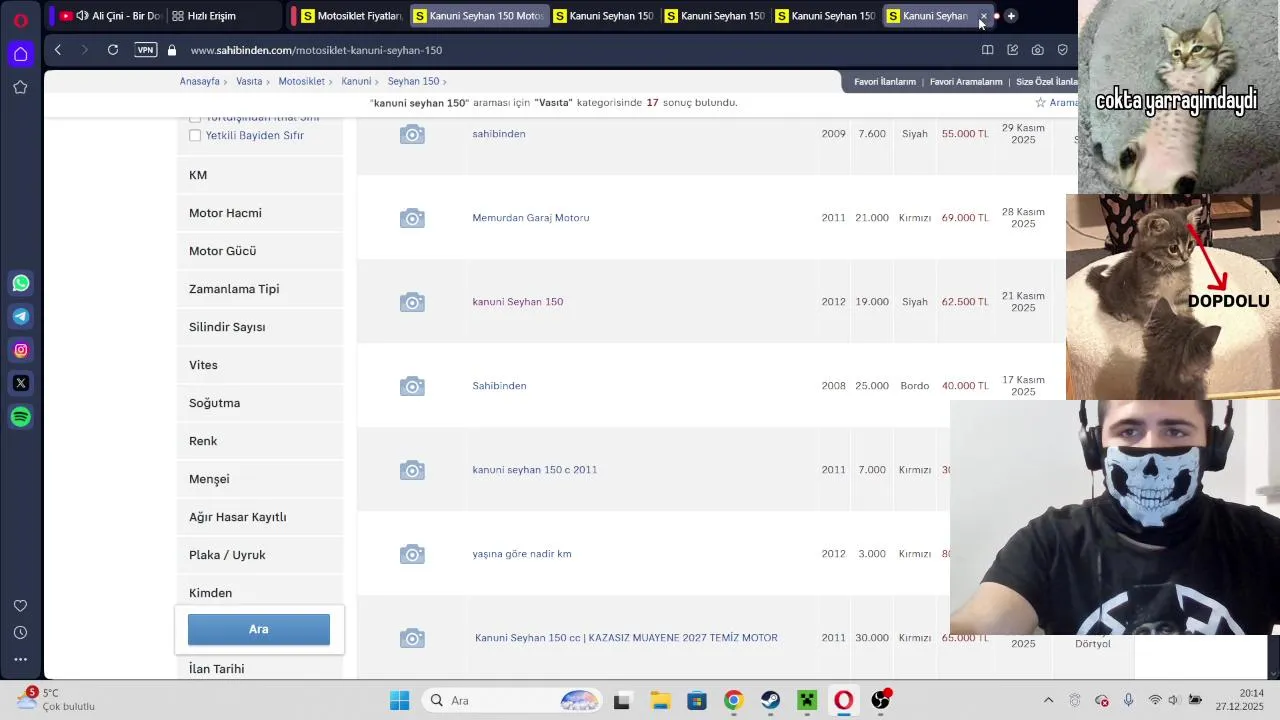Click the 69.000 TL price
Screen dimensions: 1280x720
click(x=965, y=218)
